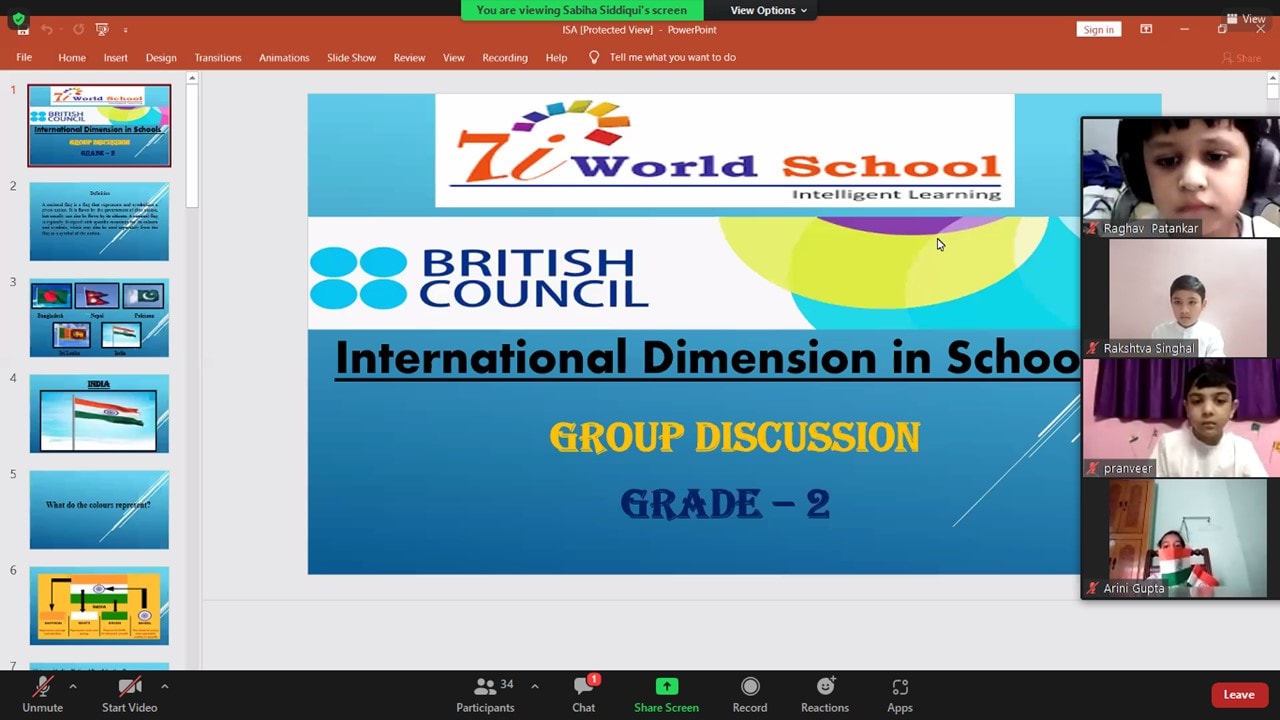Screen dimensions: 1280x720
Task: Open the View ribbon tab
Action: coord(454,57)
